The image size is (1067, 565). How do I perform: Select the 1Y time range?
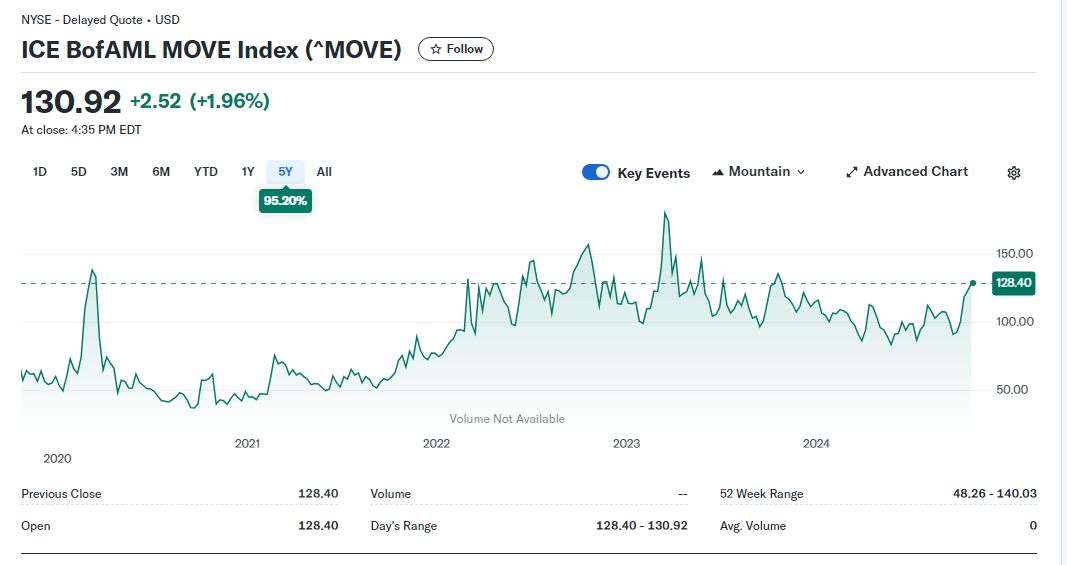[x=248, y=172]
